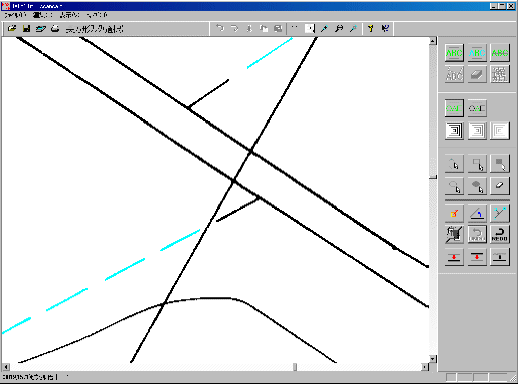The image size is (518, 384).
Task: Toggle the thickest line width button
Action: [454, 130]
